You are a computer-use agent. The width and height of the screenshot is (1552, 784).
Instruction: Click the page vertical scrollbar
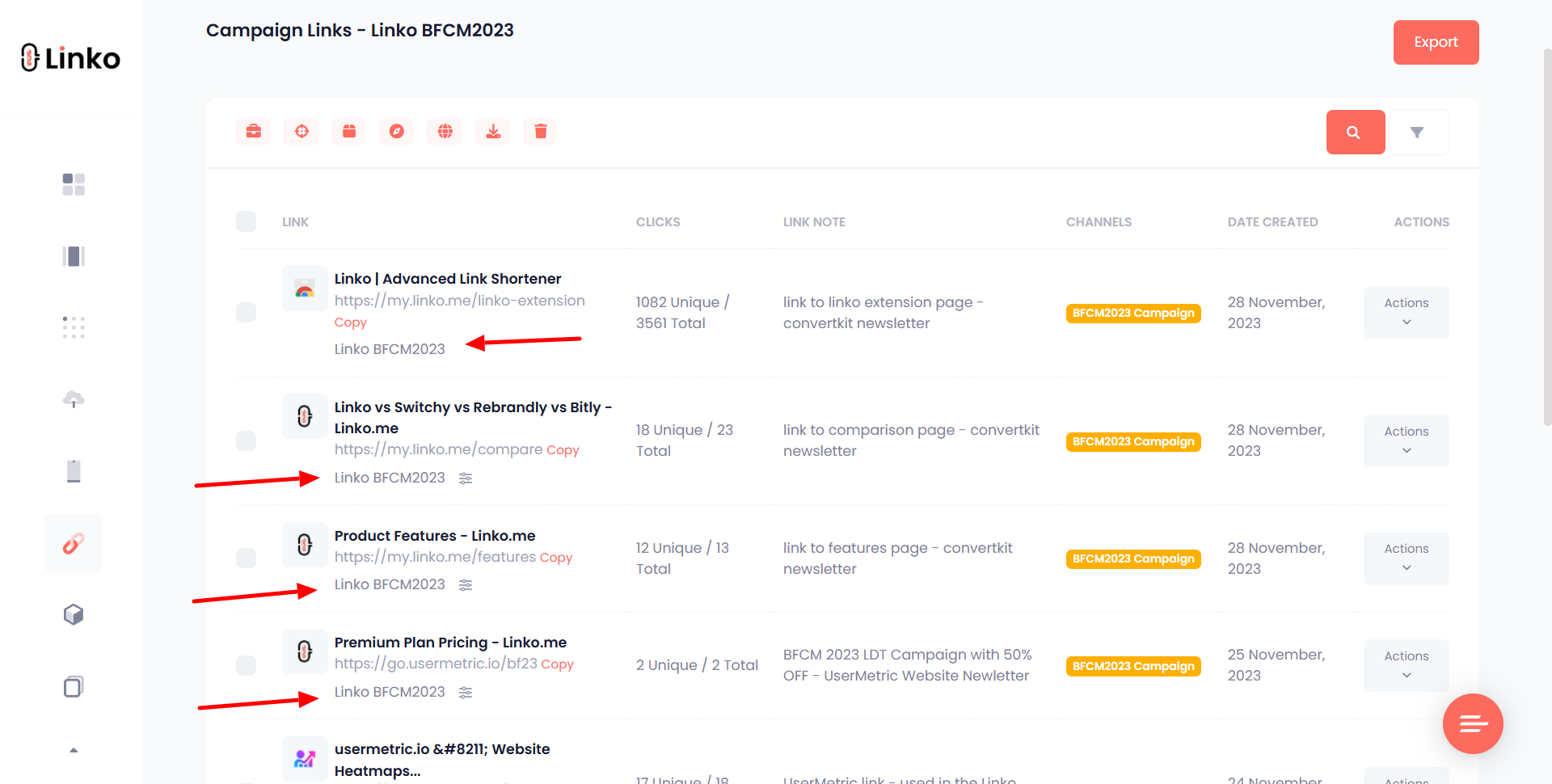[1547, 236]
